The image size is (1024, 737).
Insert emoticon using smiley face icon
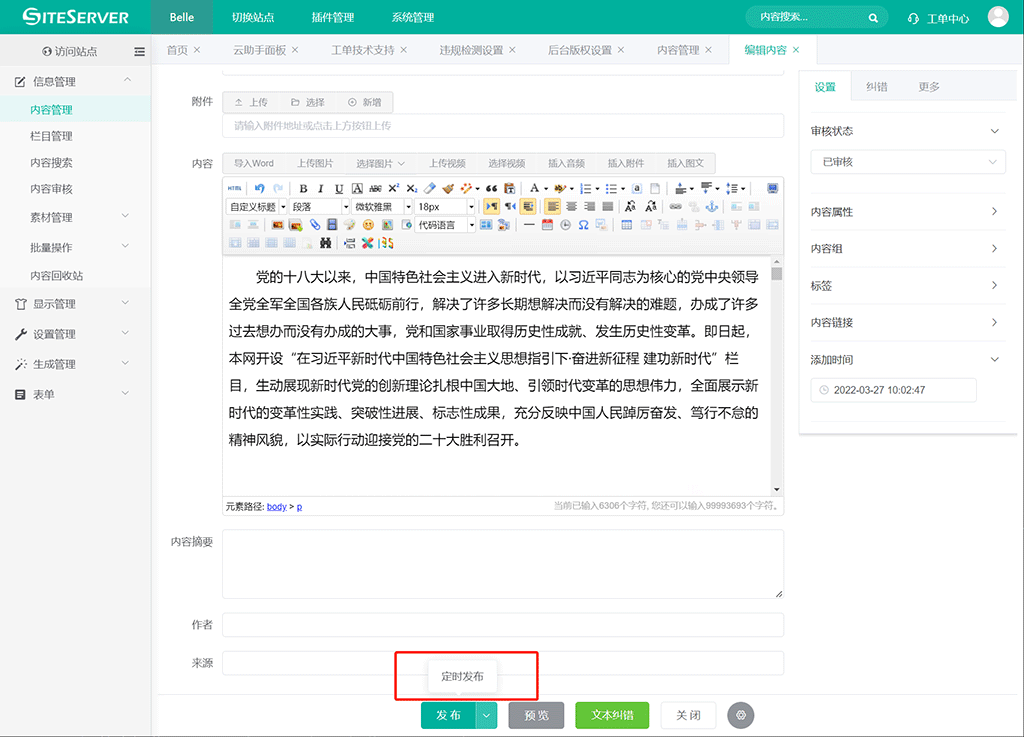(x=368, y=225)
